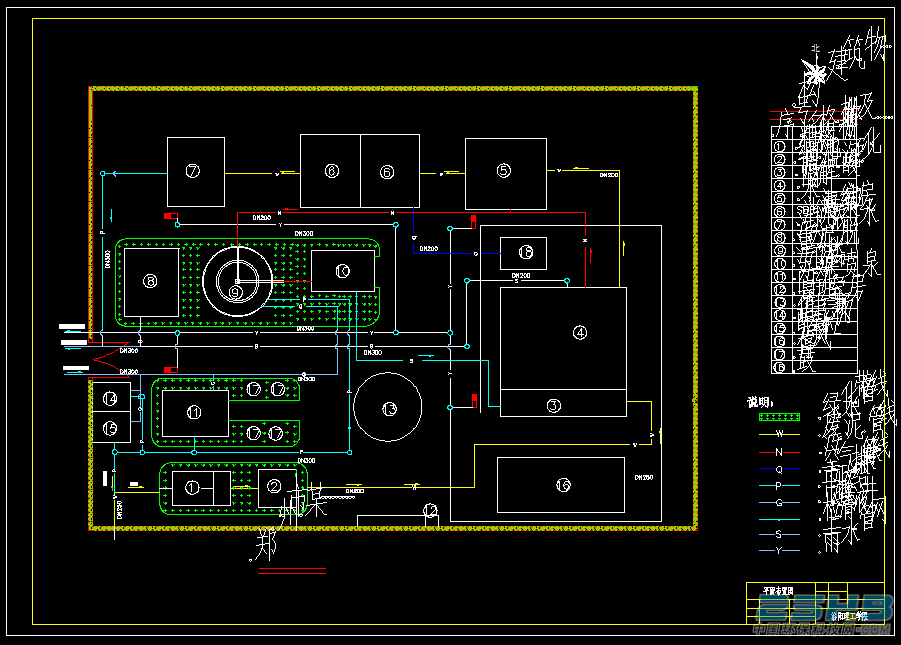Click the north arrow compass symbol
Image resolution: width=901 pixels, height=645 pixels.
tap(815, 70)
